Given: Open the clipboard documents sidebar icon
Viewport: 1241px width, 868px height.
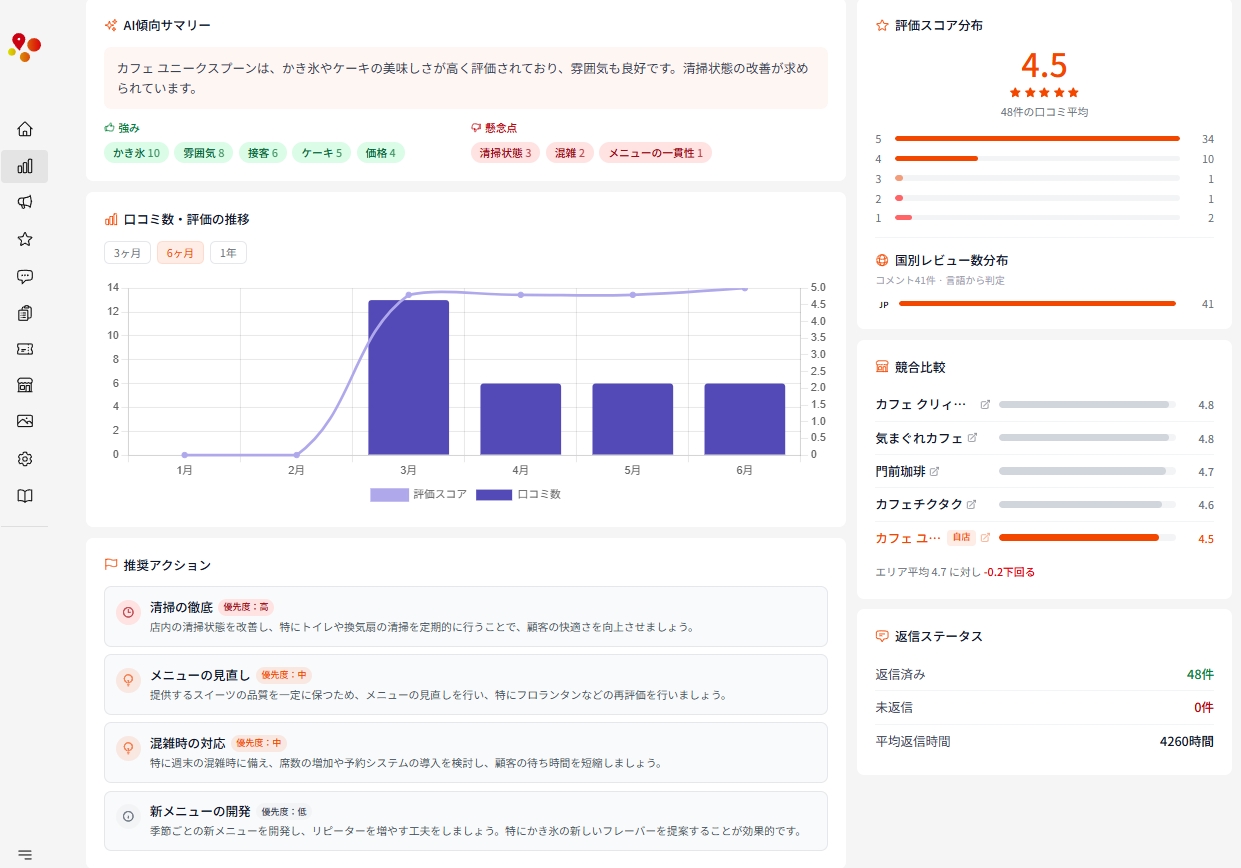Looking at the screenshot, I should pos(25,313).
